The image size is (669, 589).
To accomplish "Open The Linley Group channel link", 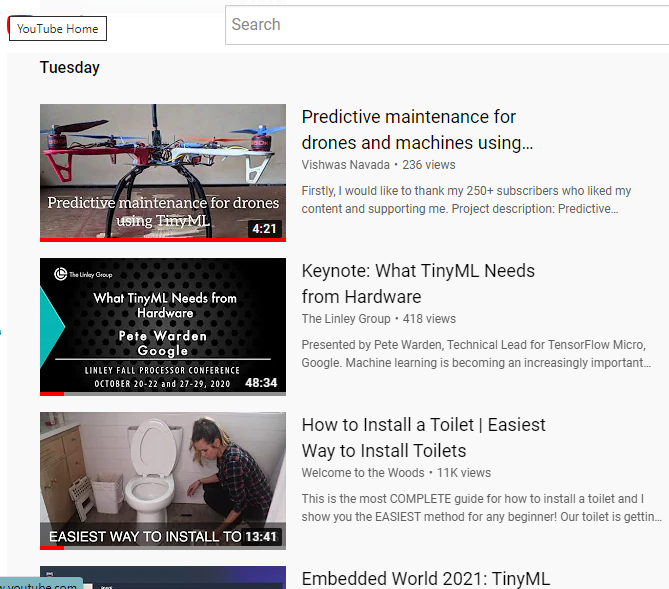I will (x=346, y=319).
